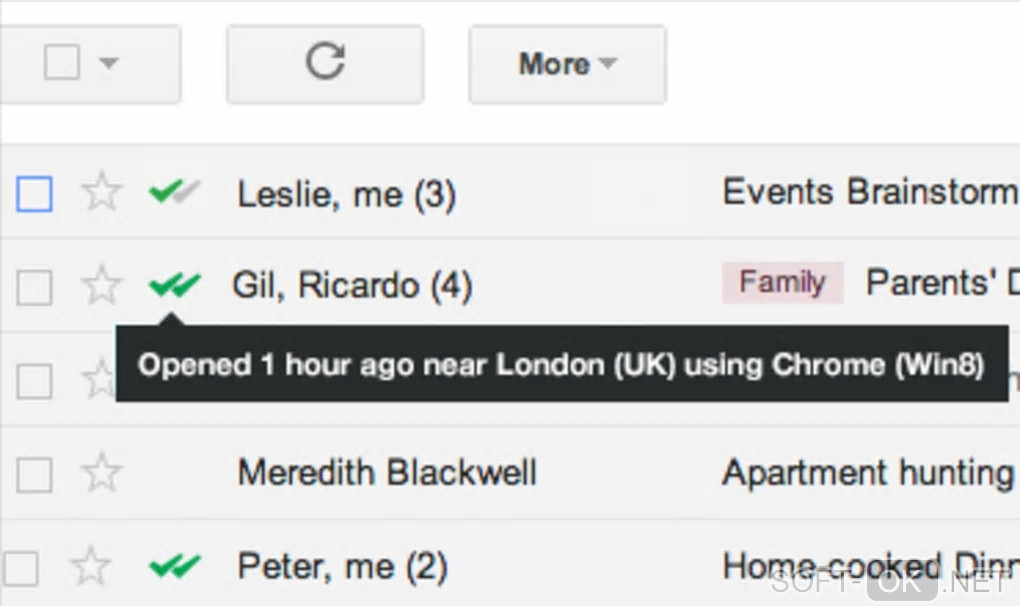This screenshot has height=606, width=1020.
Task: Click double green checkmarks beside Gil, Ricardo
Action: coord(174,286)
